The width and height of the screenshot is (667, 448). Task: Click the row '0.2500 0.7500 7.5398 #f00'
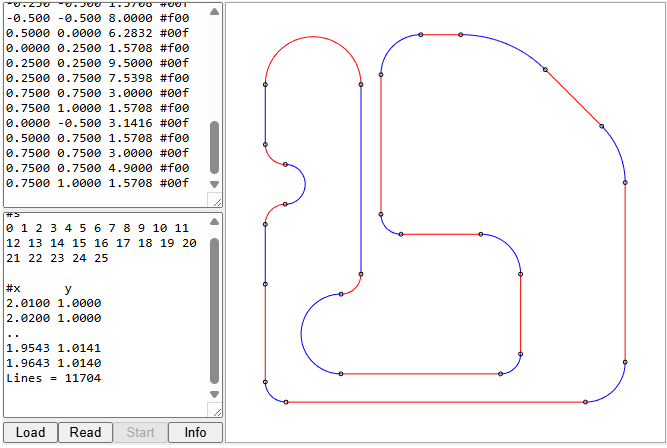pos(97,78)
